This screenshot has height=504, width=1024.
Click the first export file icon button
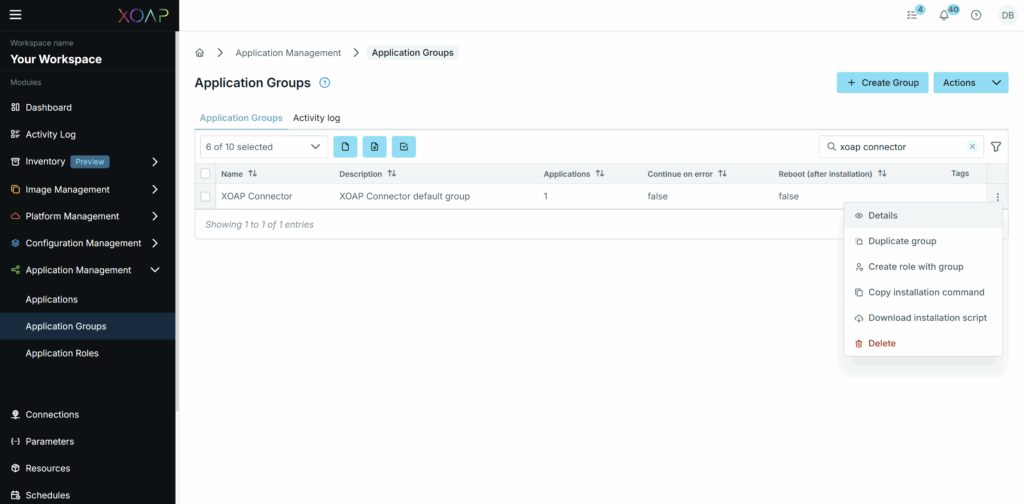pos(345,147)
